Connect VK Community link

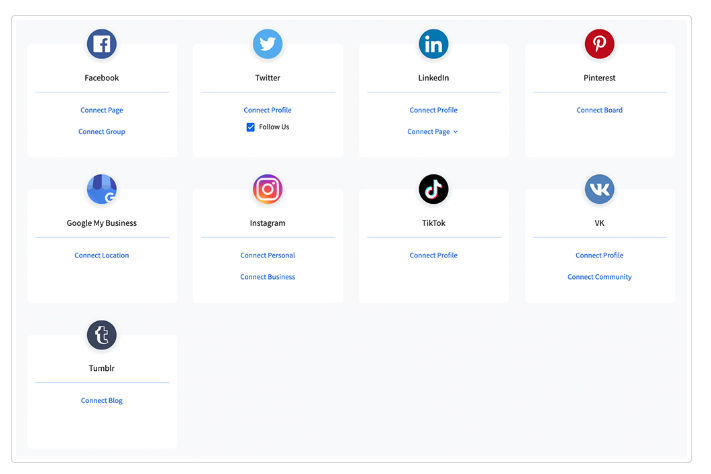pyautogui.click(x=599, y=277)
